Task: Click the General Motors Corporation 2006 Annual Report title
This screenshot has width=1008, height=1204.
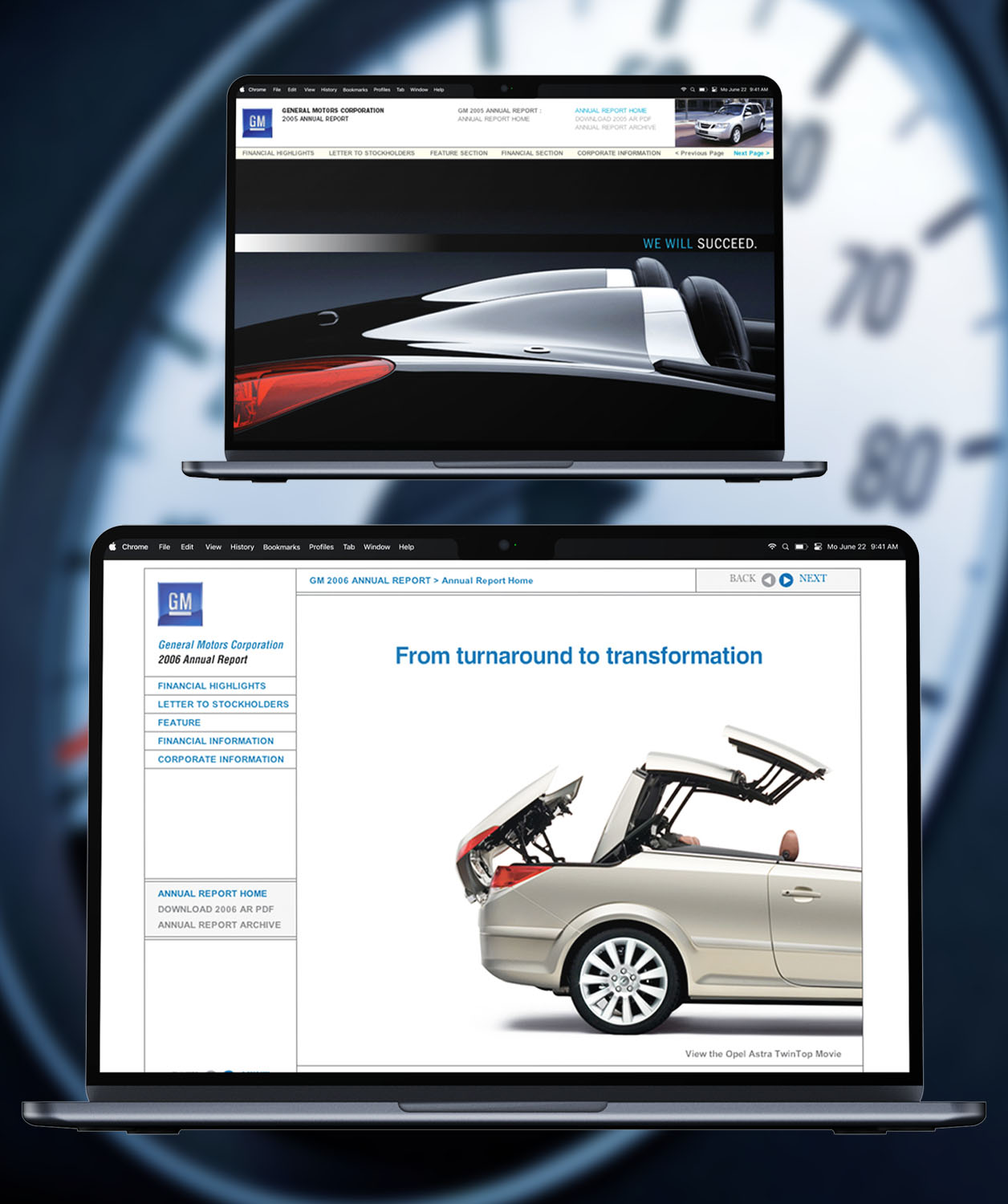Action: (221, 652)
